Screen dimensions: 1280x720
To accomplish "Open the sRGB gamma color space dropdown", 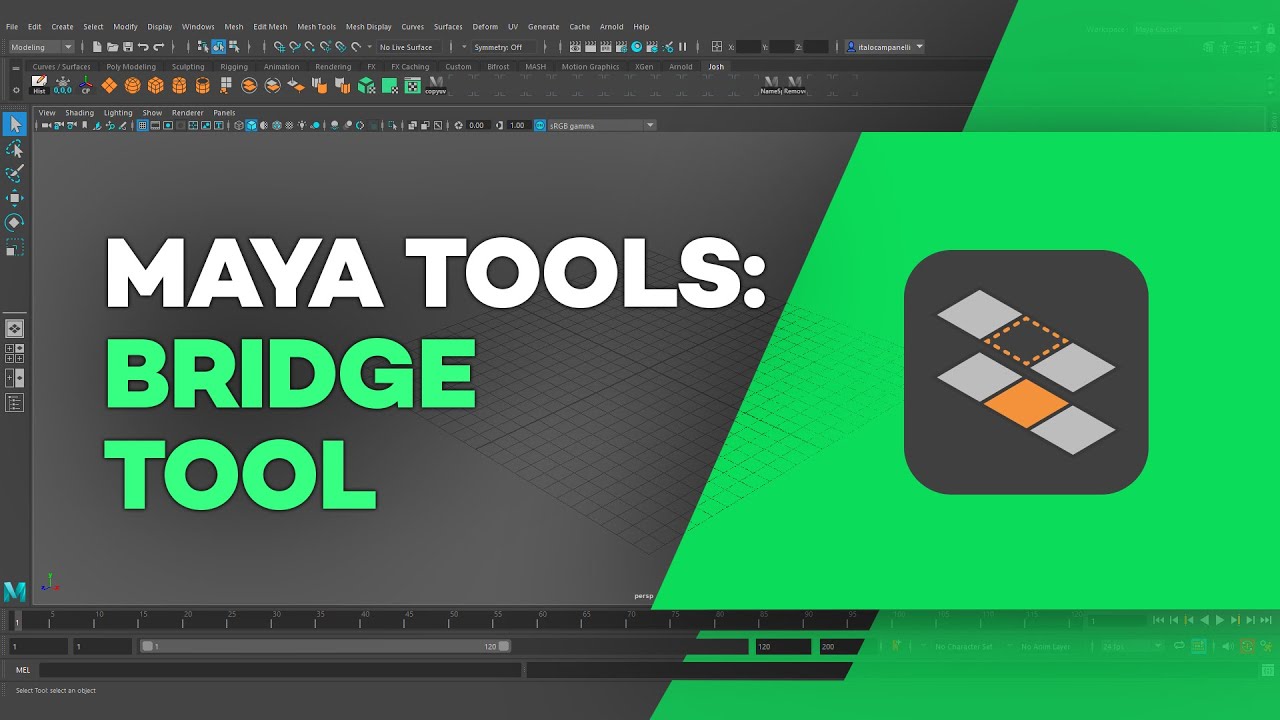I will 602,125.
